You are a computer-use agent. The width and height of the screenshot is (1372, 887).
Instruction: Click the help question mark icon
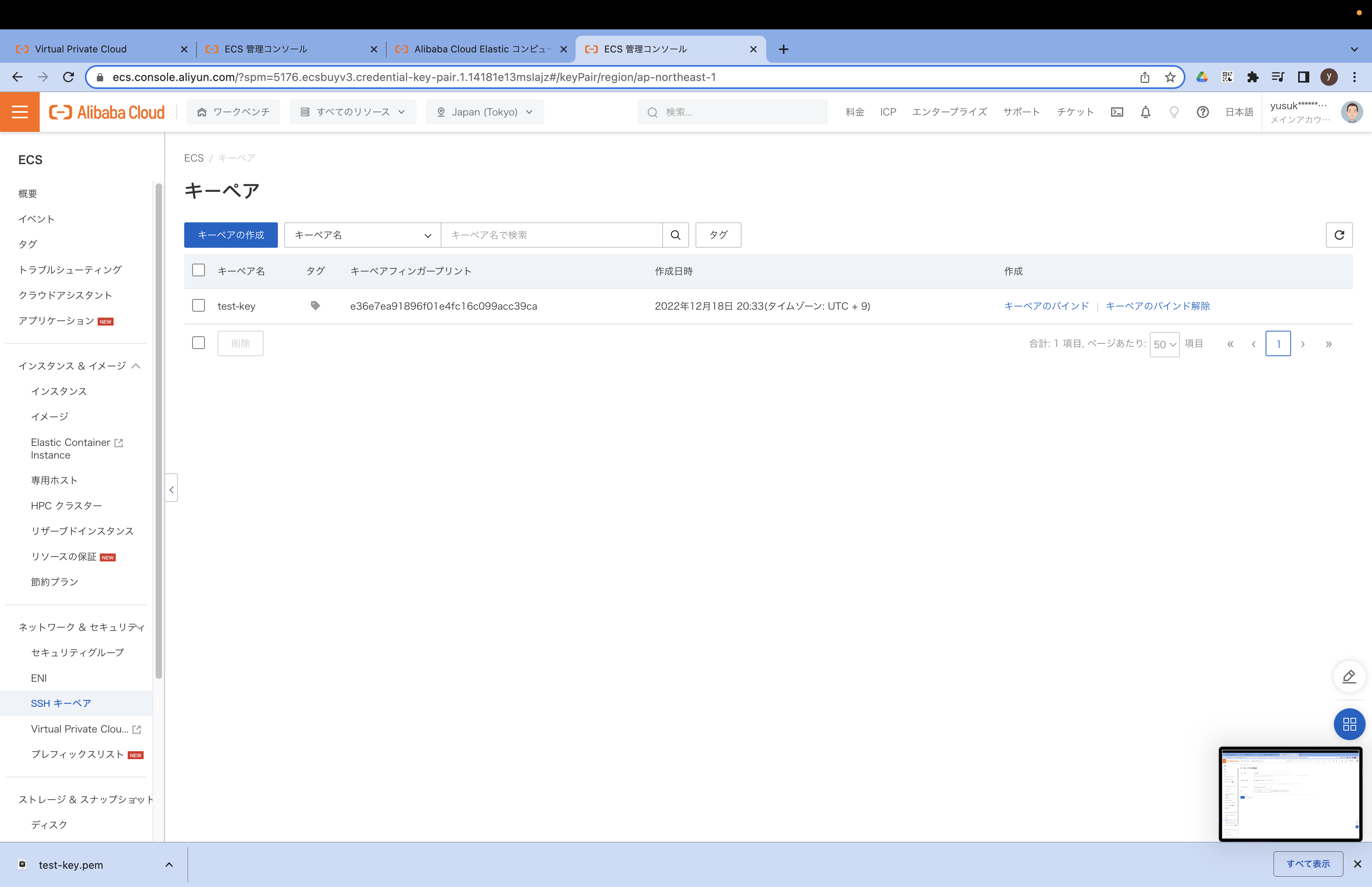(1202, 112)
